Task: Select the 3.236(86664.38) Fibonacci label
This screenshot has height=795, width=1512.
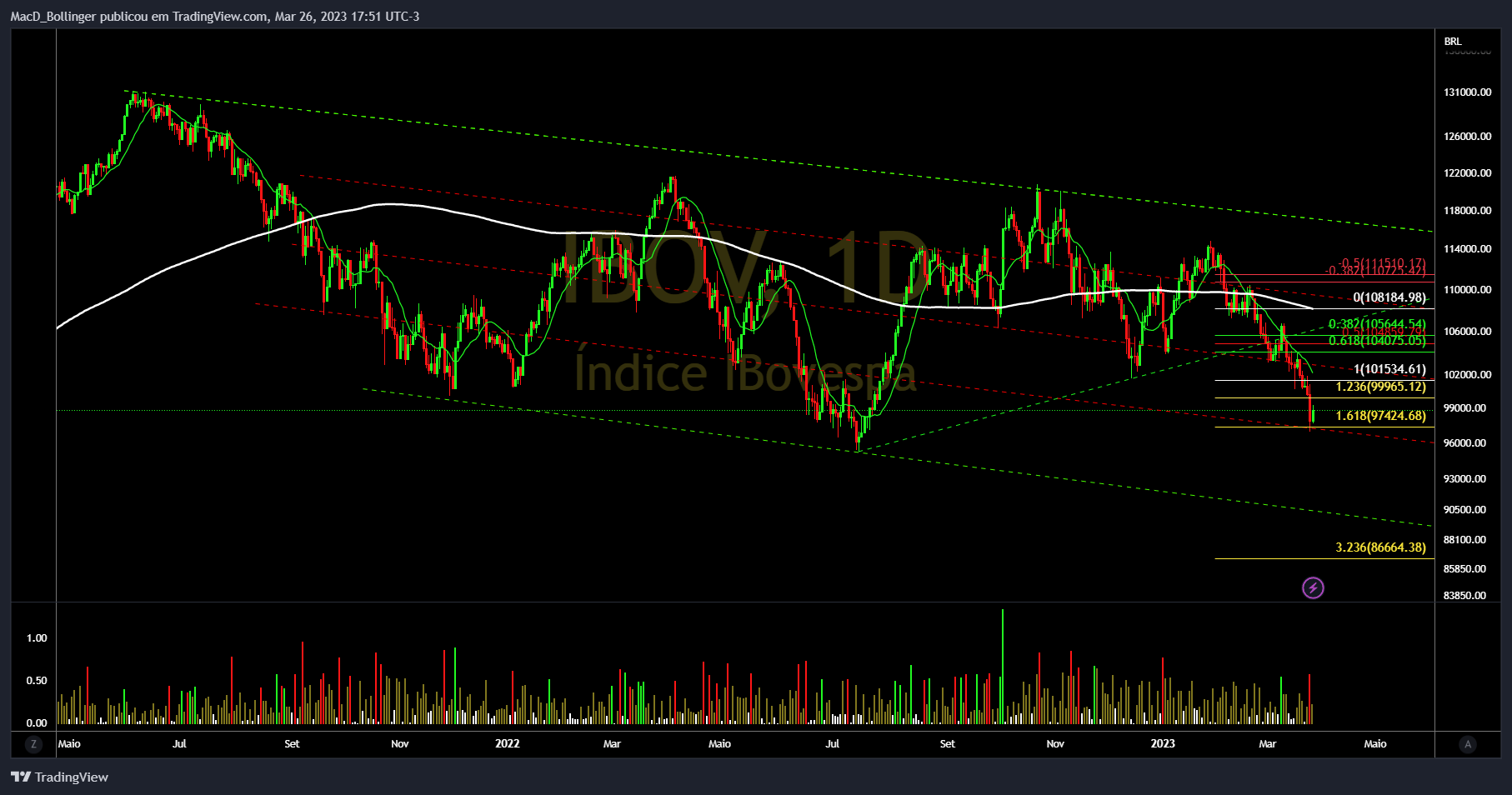Action: click(x=1380, y=547)
